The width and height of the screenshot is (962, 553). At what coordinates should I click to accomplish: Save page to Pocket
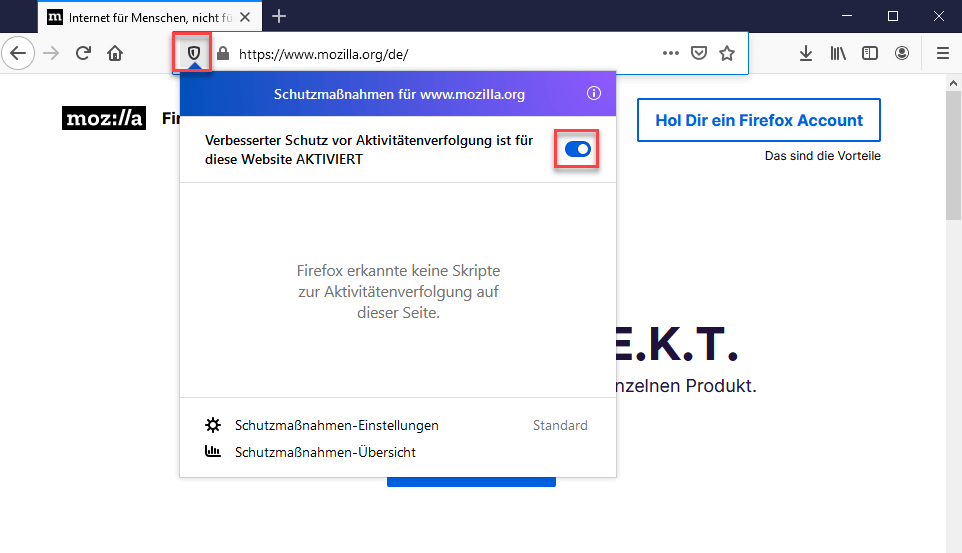click(699, 53)
